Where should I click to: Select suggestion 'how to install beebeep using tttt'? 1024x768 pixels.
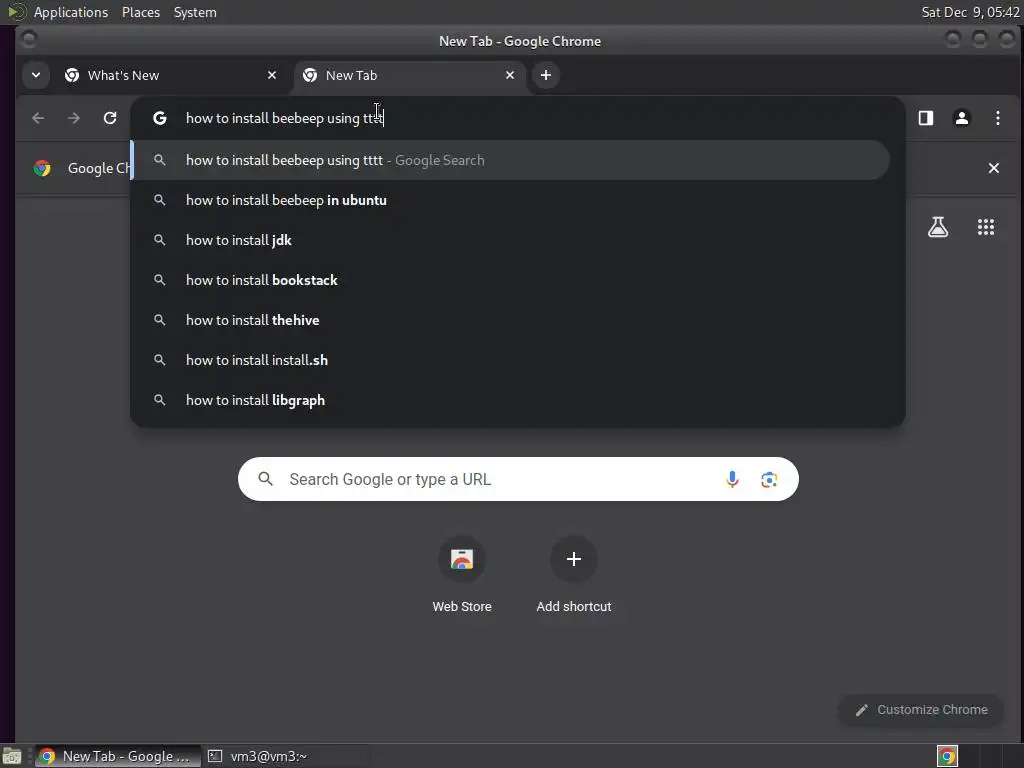(x=511, y=160)
